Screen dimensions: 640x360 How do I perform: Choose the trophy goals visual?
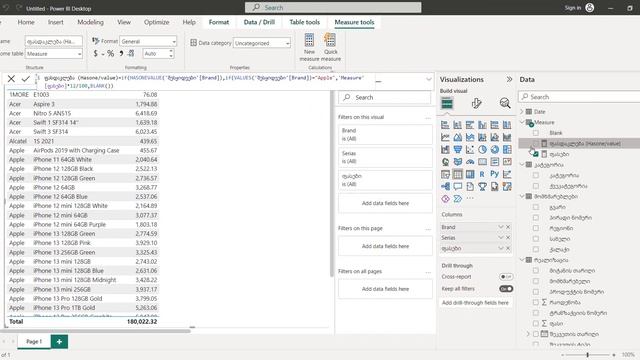coord(482,187)
